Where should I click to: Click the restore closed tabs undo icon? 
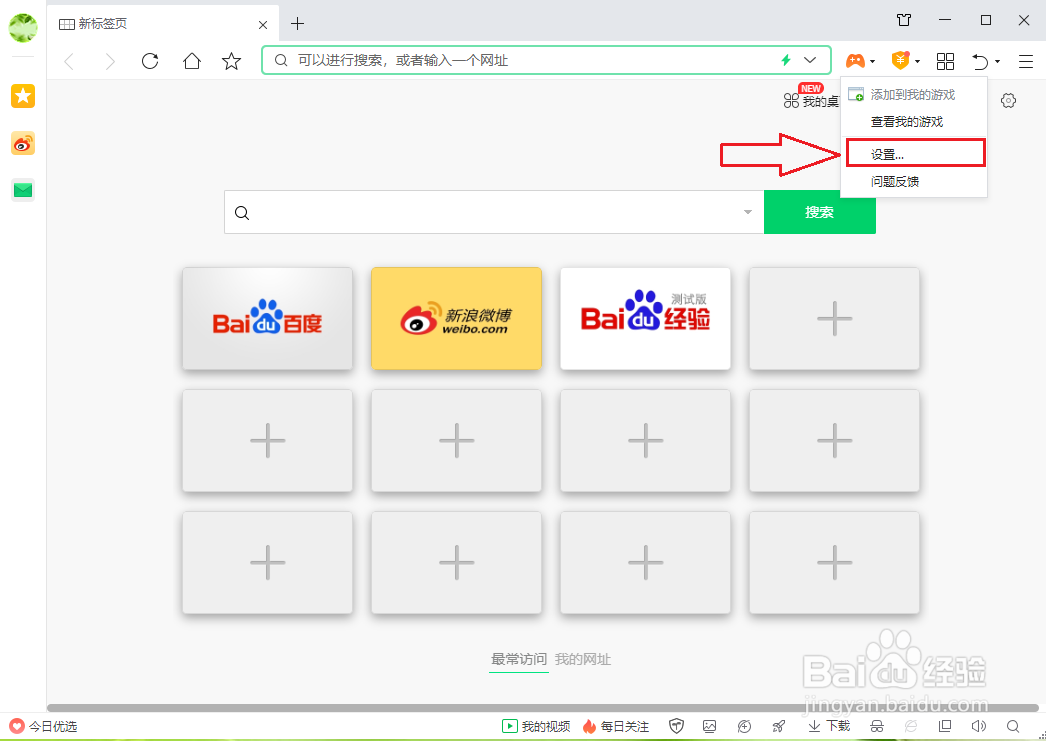[x=978, y=61]
